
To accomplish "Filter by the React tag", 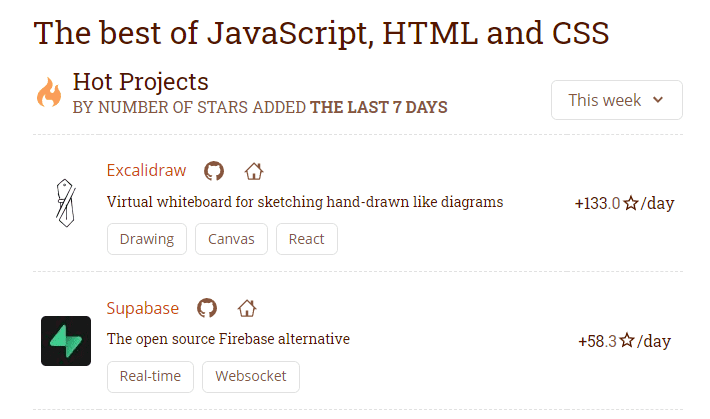I will [x=306, y=239].
